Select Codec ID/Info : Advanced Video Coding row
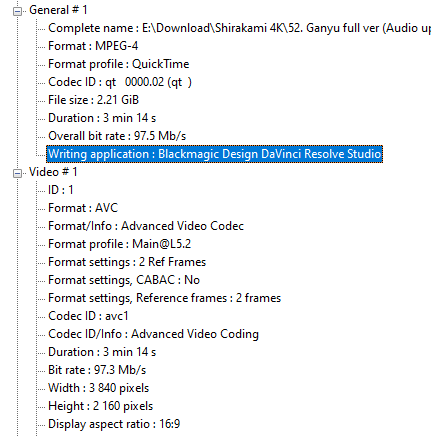The height and width of the screenshot is (437, 431). tap(153, 334)
